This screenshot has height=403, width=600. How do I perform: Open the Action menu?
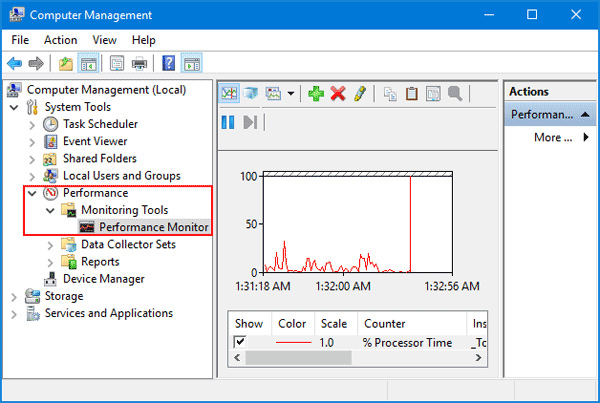(60, 40)
